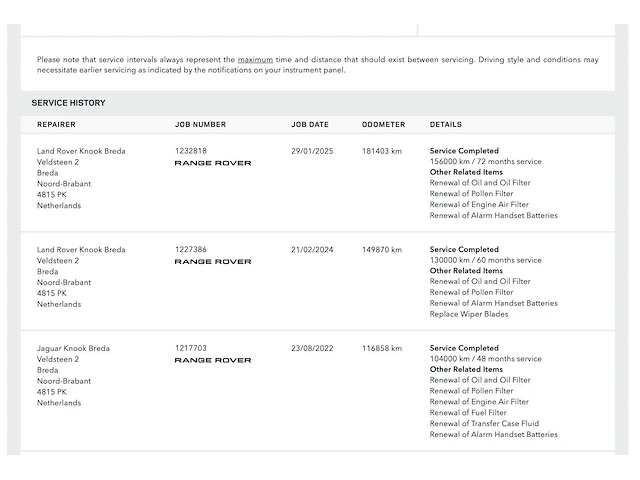Screen dimensions: 640x480
Task: Click the Range Rover logo for job 1232818
Action: point(213,163)
